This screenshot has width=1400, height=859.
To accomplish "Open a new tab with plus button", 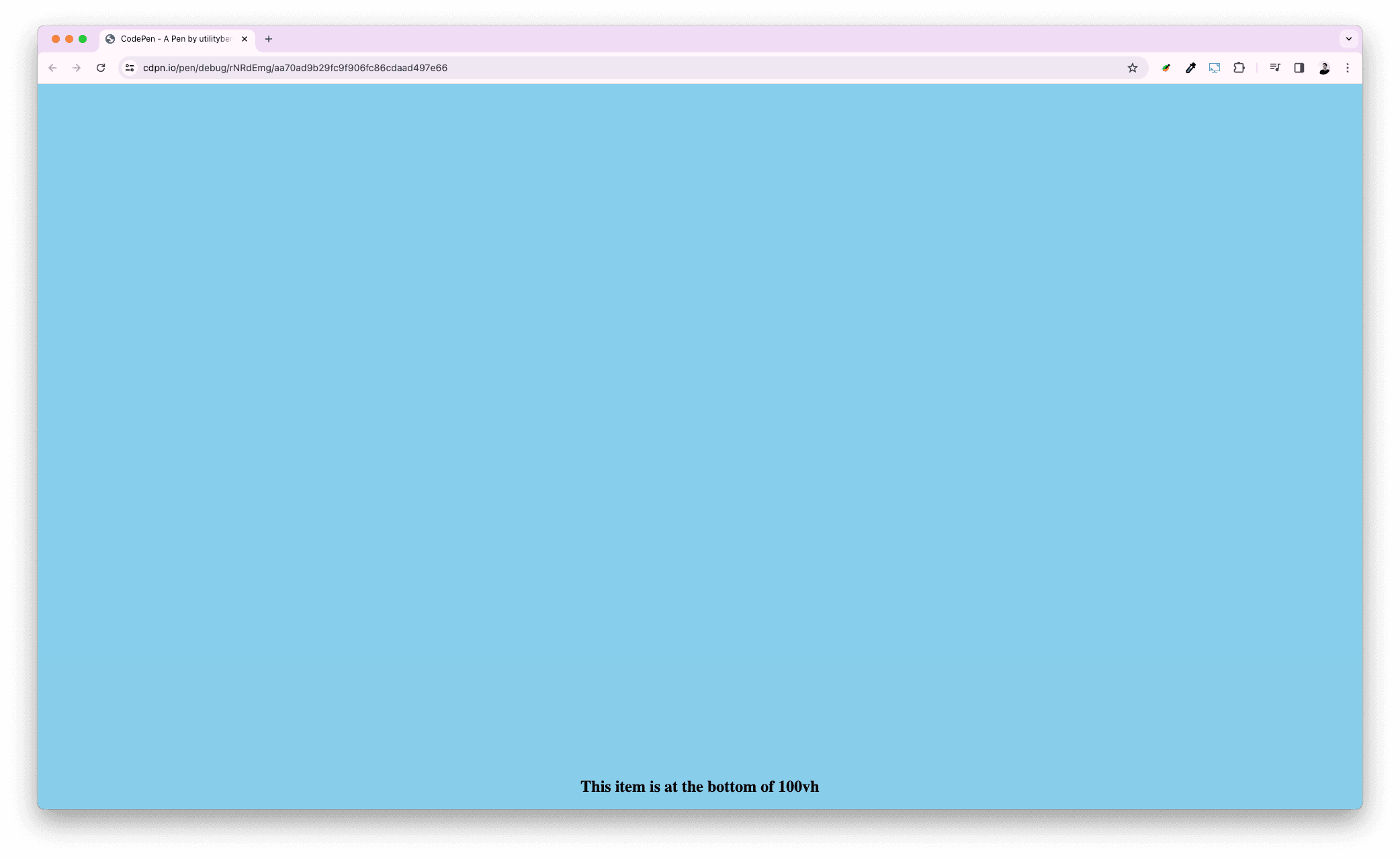I will coord(269,39).
